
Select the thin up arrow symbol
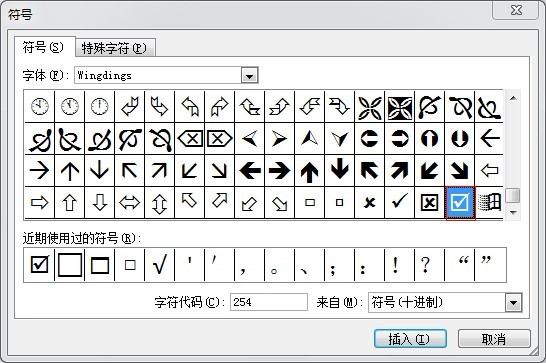(70, 170)
